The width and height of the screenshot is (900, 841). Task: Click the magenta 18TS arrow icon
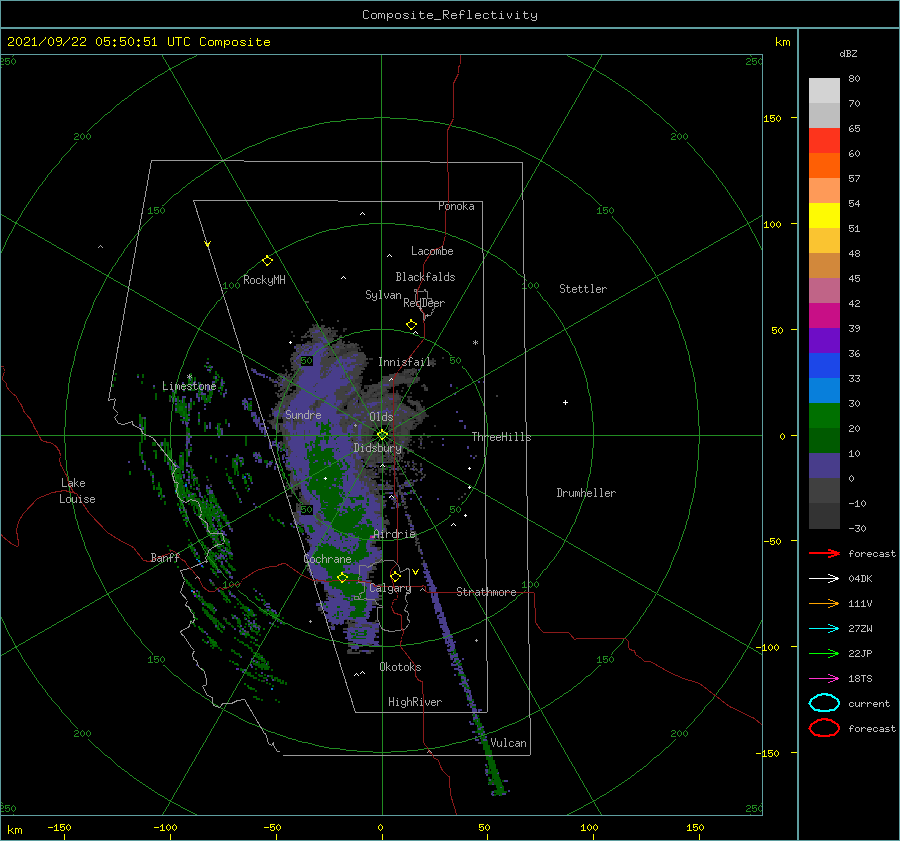tap(824, 679)
